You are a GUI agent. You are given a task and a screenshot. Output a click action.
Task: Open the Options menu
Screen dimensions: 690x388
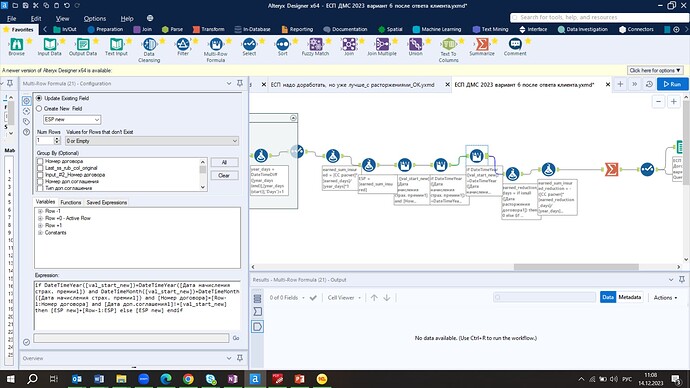tap(95, 18)
